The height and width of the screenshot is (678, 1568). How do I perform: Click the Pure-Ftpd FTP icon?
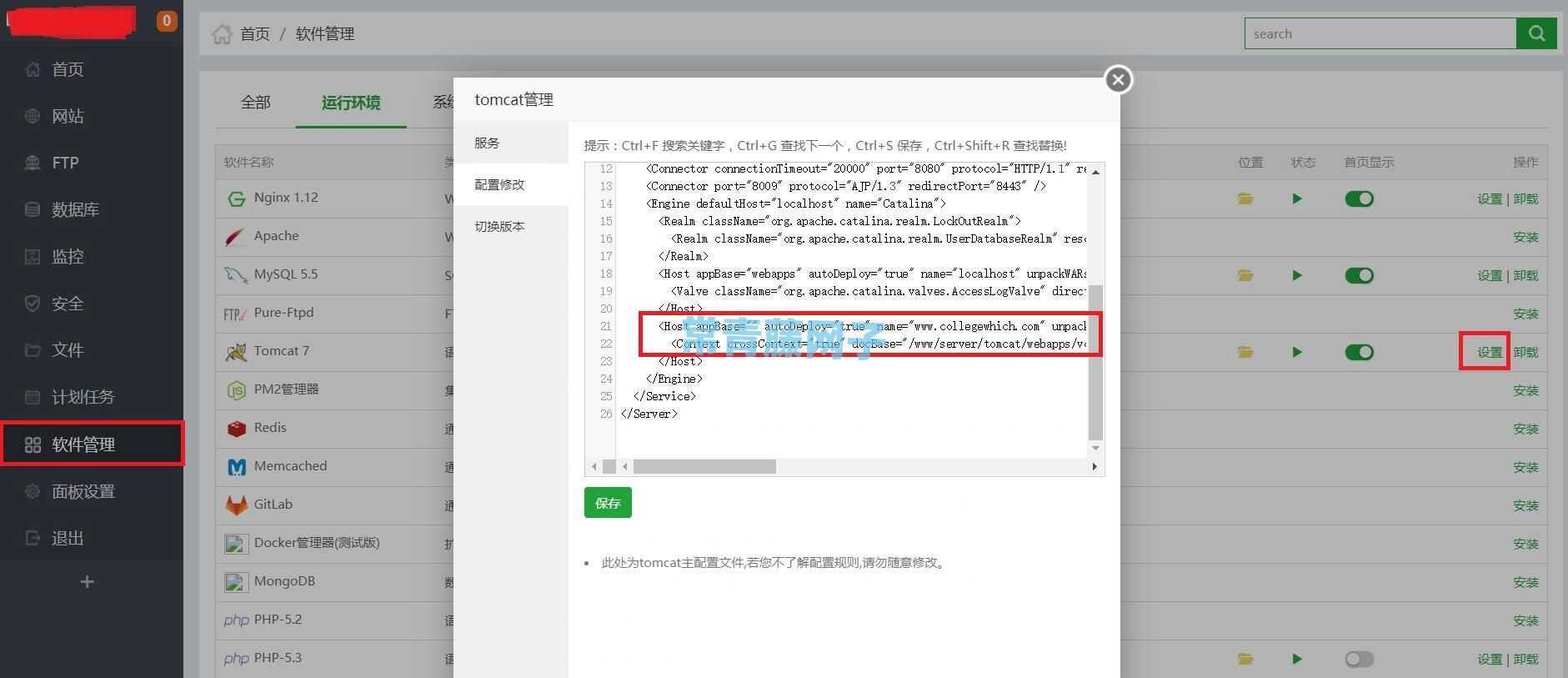pyautogui.click(x=236, y=314)
